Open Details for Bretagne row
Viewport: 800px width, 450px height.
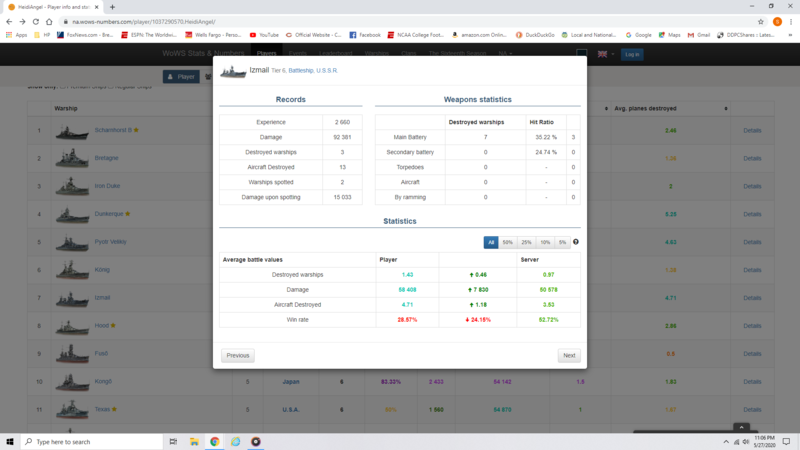[x=752, y=159]
